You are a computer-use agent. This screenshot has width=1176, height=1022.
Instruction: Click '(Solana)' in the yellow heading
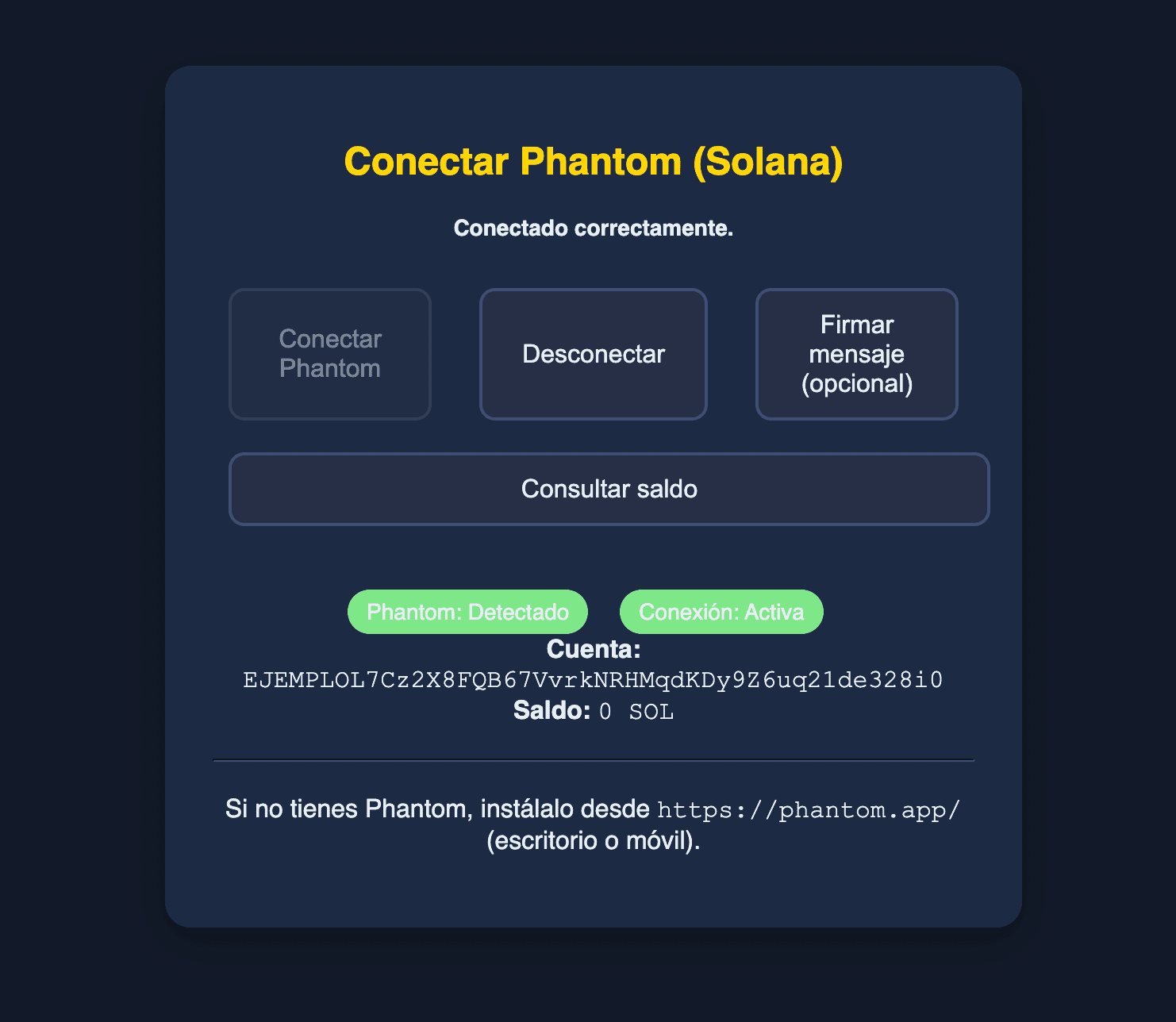pos(767,162)
